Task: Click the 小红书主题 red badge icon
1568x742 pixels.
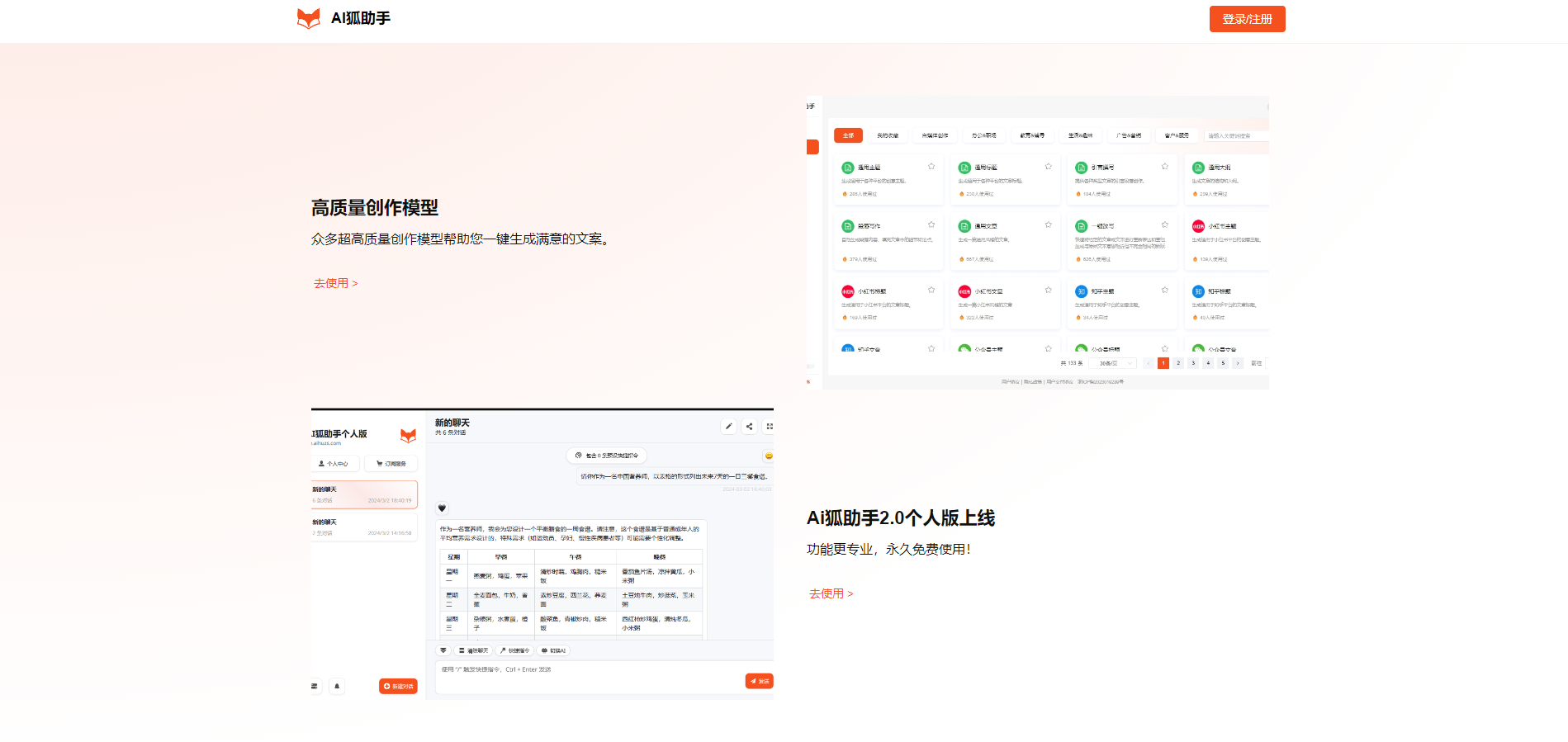Action: click(x=1198, y=226)
